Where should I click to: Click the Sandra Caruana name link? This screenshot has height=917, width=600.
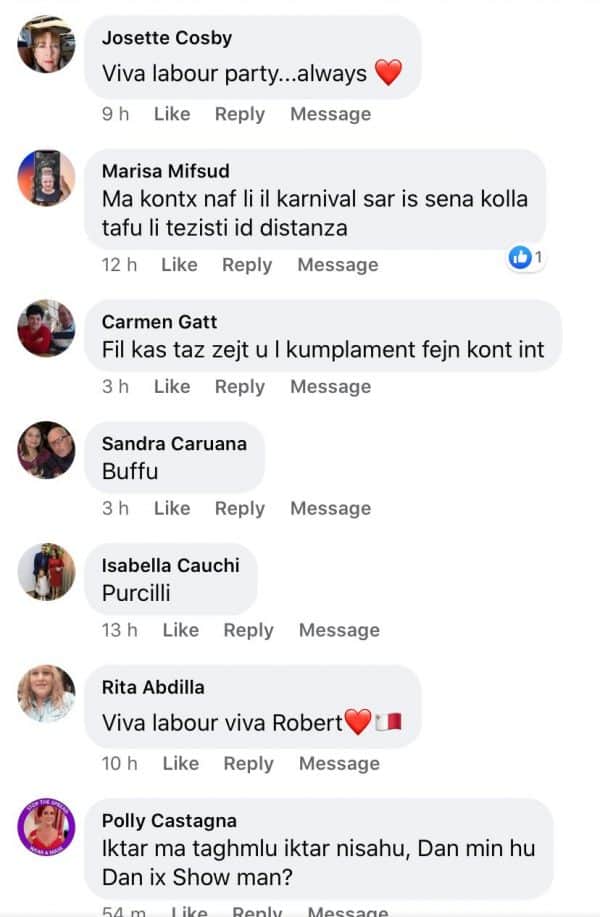(174, 443)
